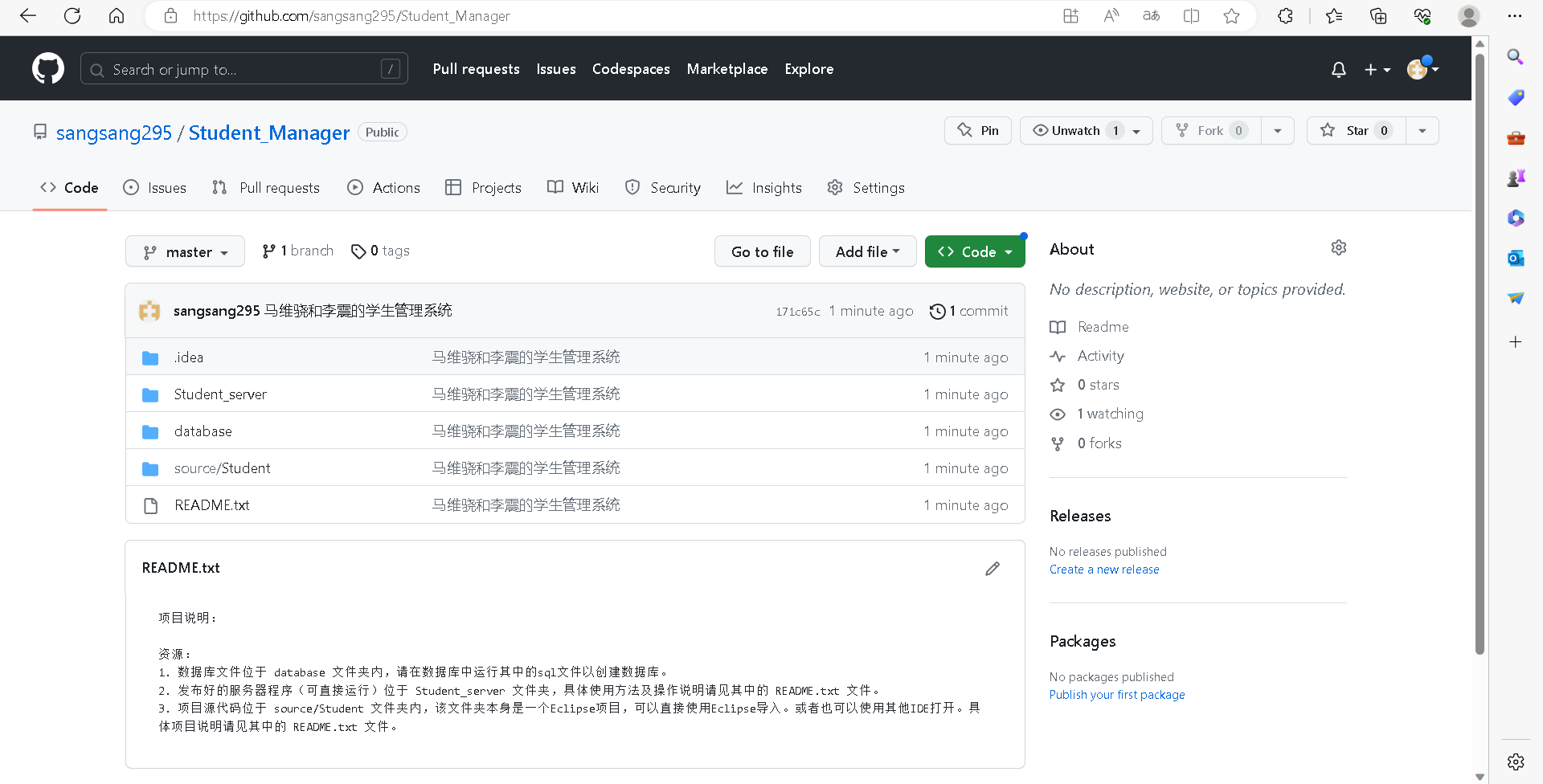Open Outlook in Edge sidebar

1516,258
